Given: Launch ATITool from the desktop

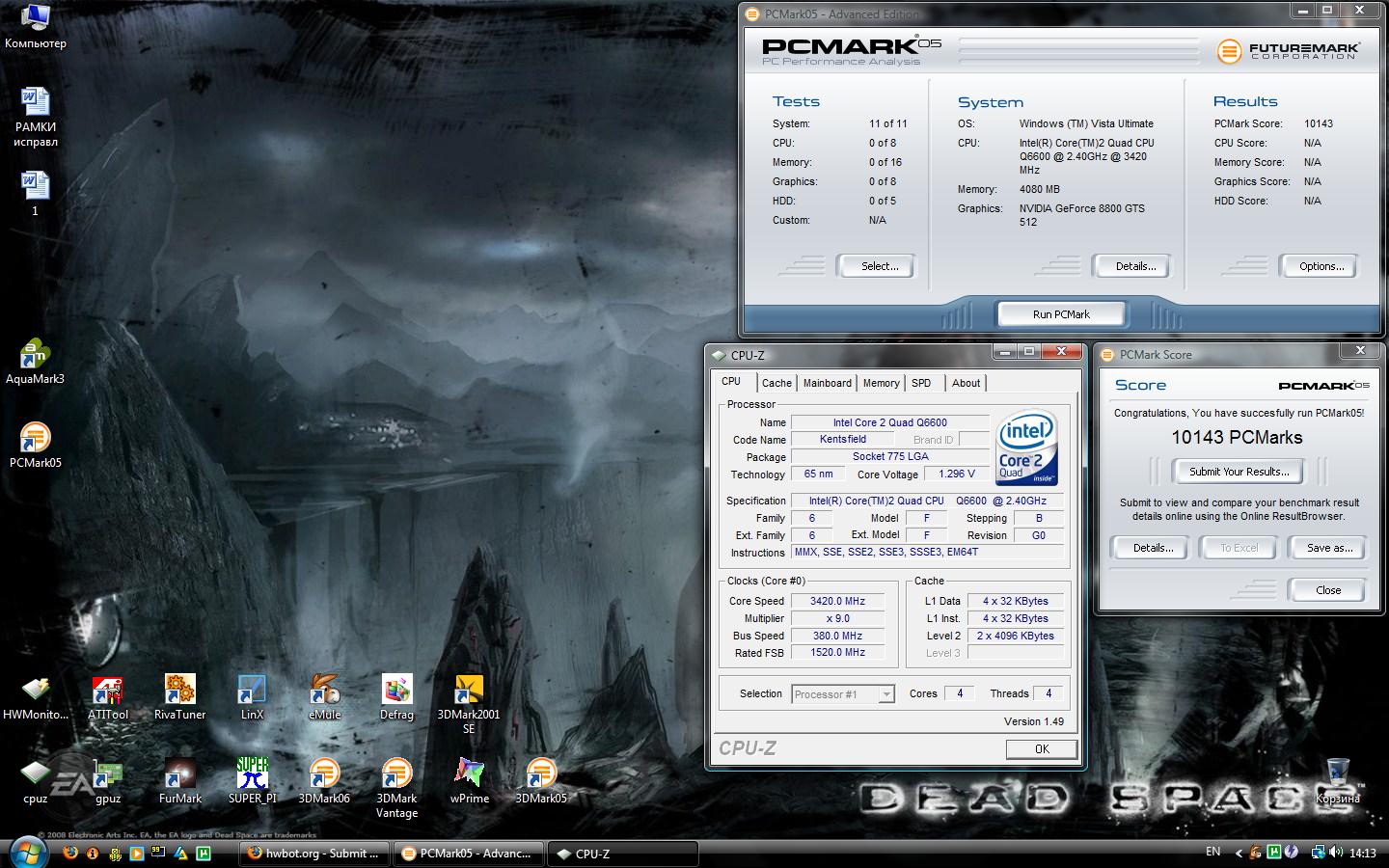Looking at the screenshot, I should pyautogui.click(x=108, y=697).
